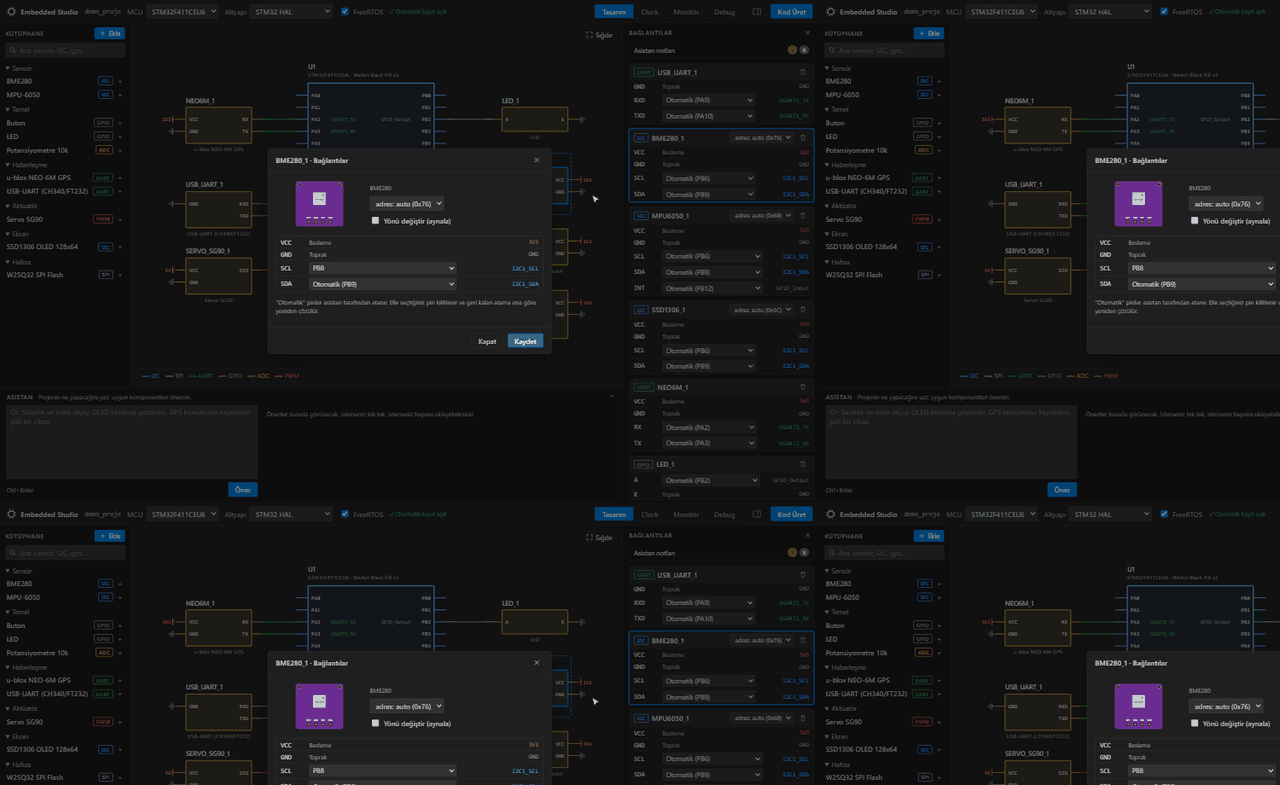
Task: Open the SDA pin dropdown under SSD1306_1
Action: (709, 366)
